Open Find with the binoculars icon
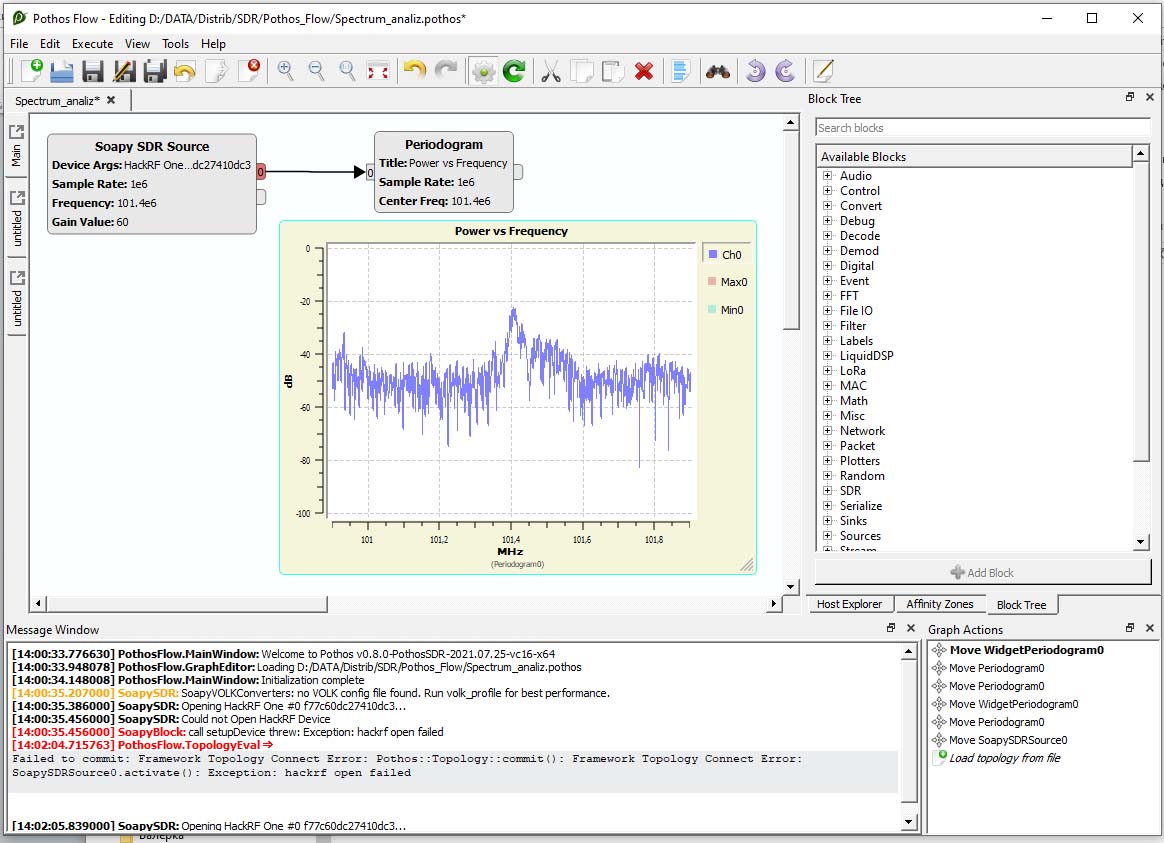 pyautogui.click(x=718, y=71)
